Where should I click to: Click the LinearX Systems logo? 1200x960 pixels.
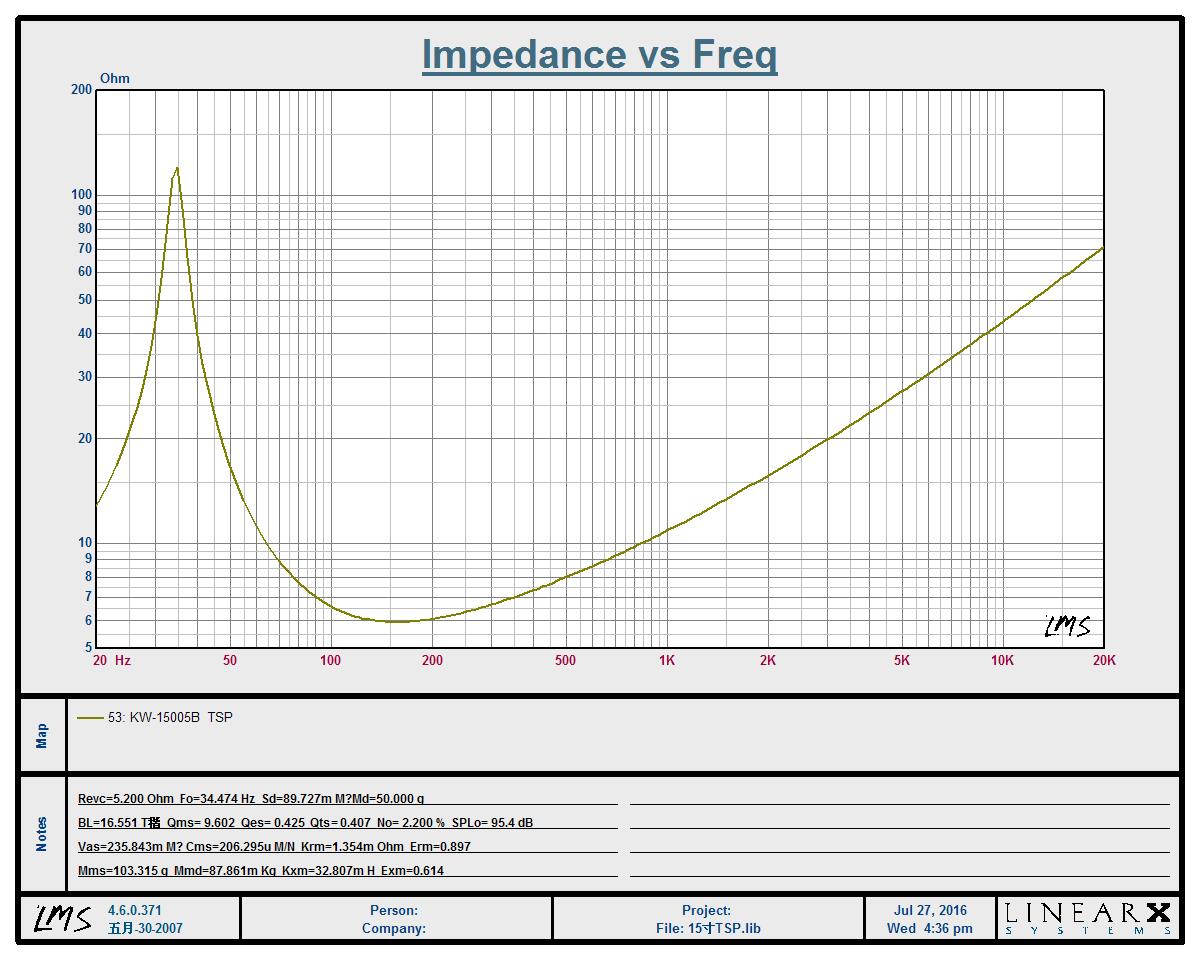click(1088, 918)
